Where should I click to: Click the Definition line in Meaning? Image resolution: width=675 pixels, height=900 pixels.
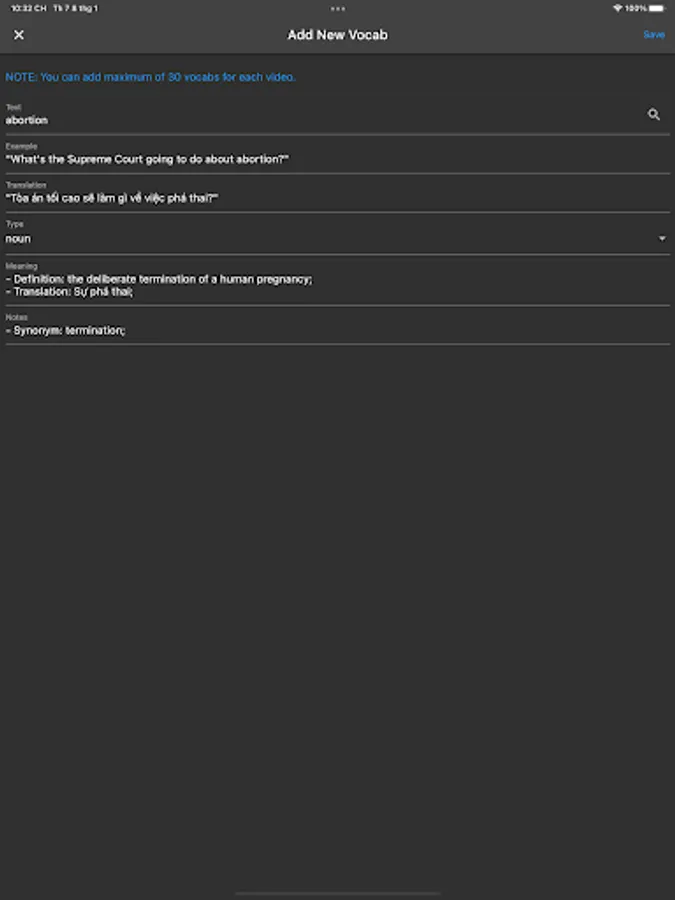click(160, 279)
